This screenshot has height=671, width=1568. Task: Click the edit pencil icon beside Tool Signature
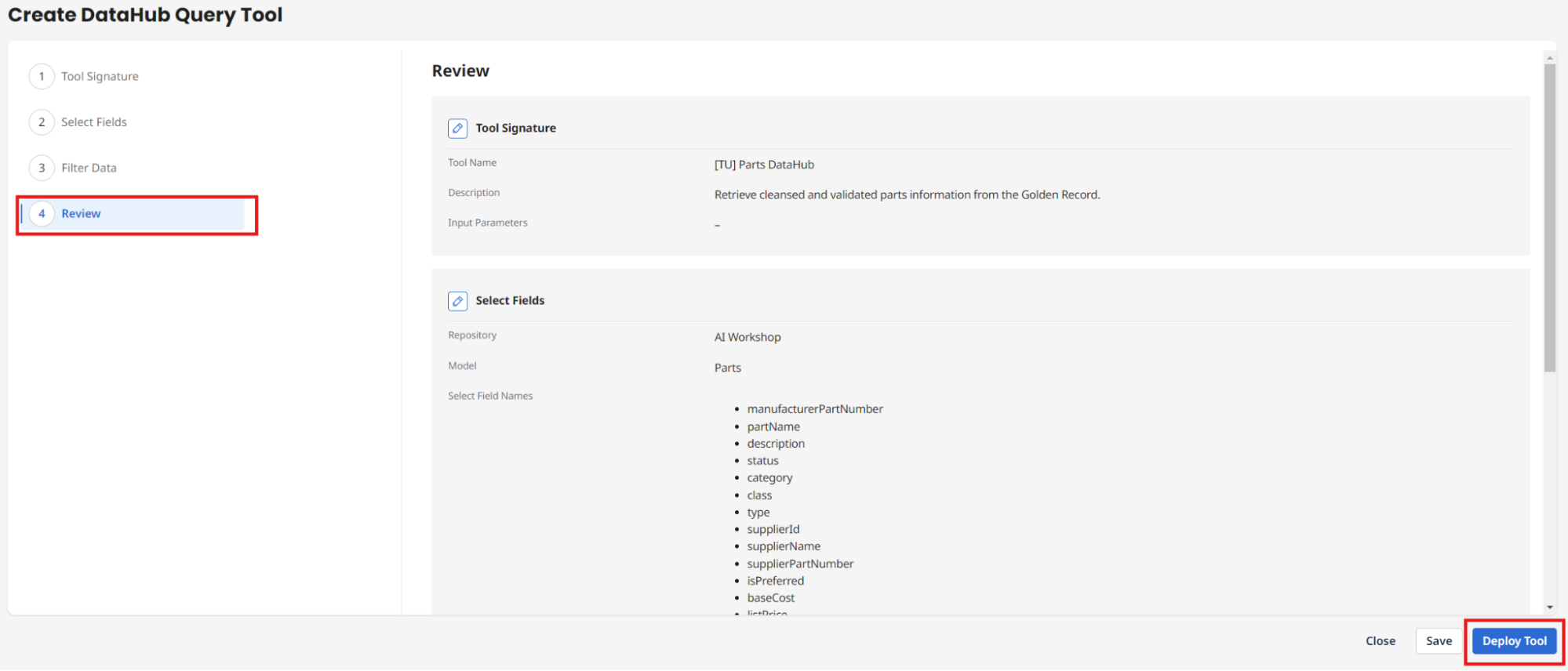pyautogui.click(x=457, y=129)
